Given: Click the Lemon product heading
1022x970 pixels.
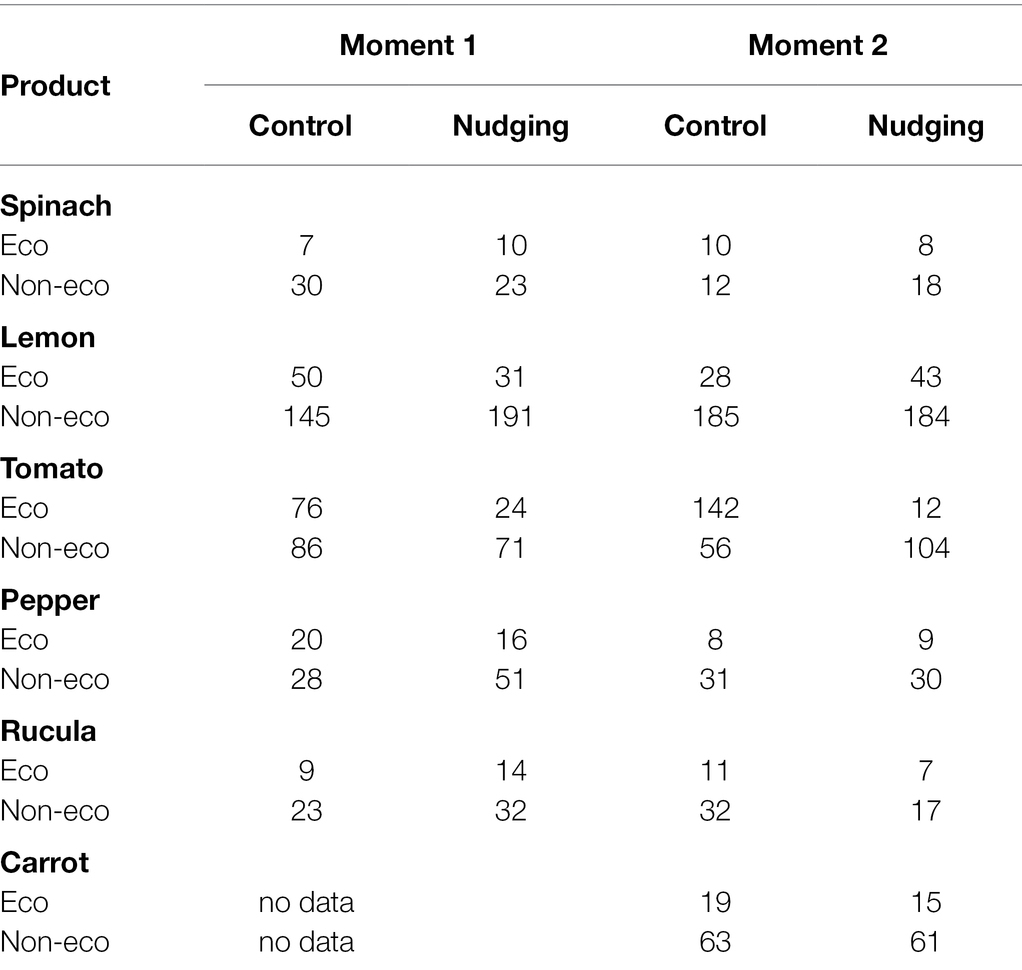Looking at the screenshot, I should tap(48, 337).
